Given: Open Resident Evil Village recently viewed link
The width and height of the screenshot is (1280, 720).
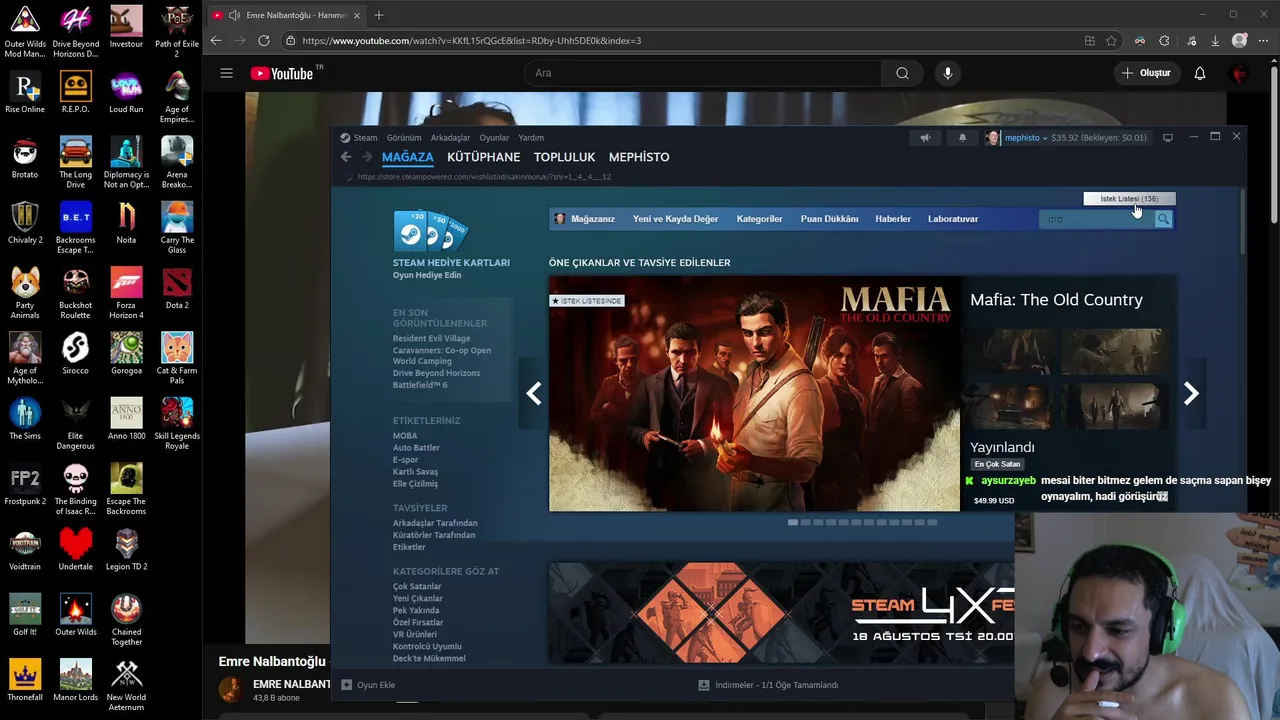Looking at the screenshot, I should point(431,339).
